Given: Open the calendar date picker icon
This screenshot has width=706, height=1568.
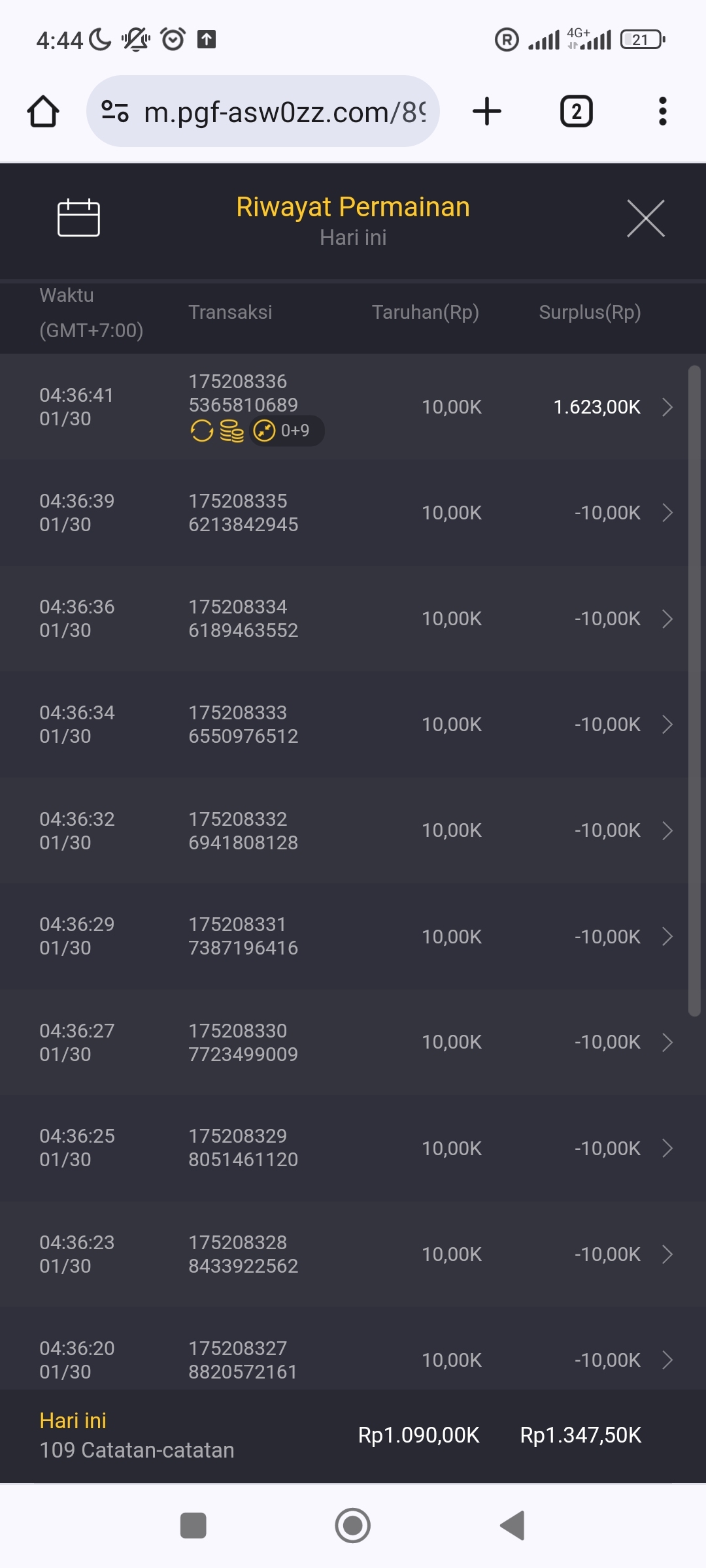Looking at the screenshot, I should pos(78,218).
